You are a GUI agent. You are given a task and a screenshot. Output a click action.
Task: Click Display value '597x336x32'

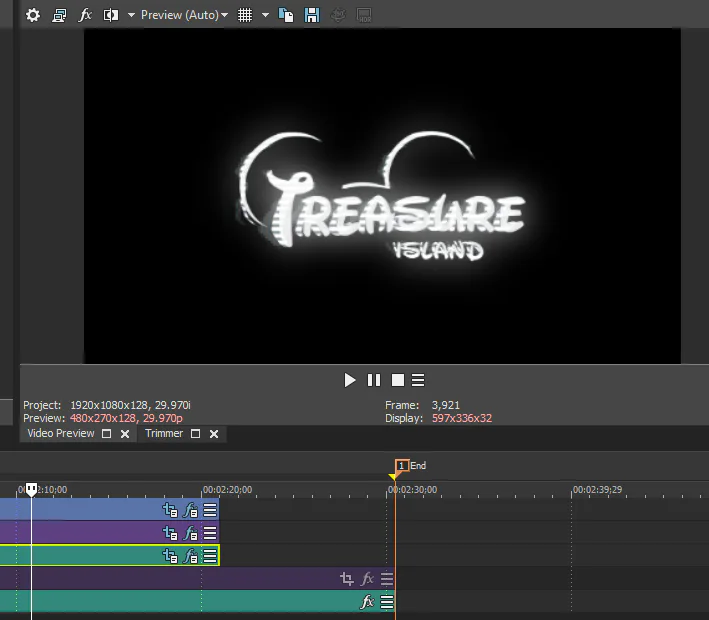462,418
